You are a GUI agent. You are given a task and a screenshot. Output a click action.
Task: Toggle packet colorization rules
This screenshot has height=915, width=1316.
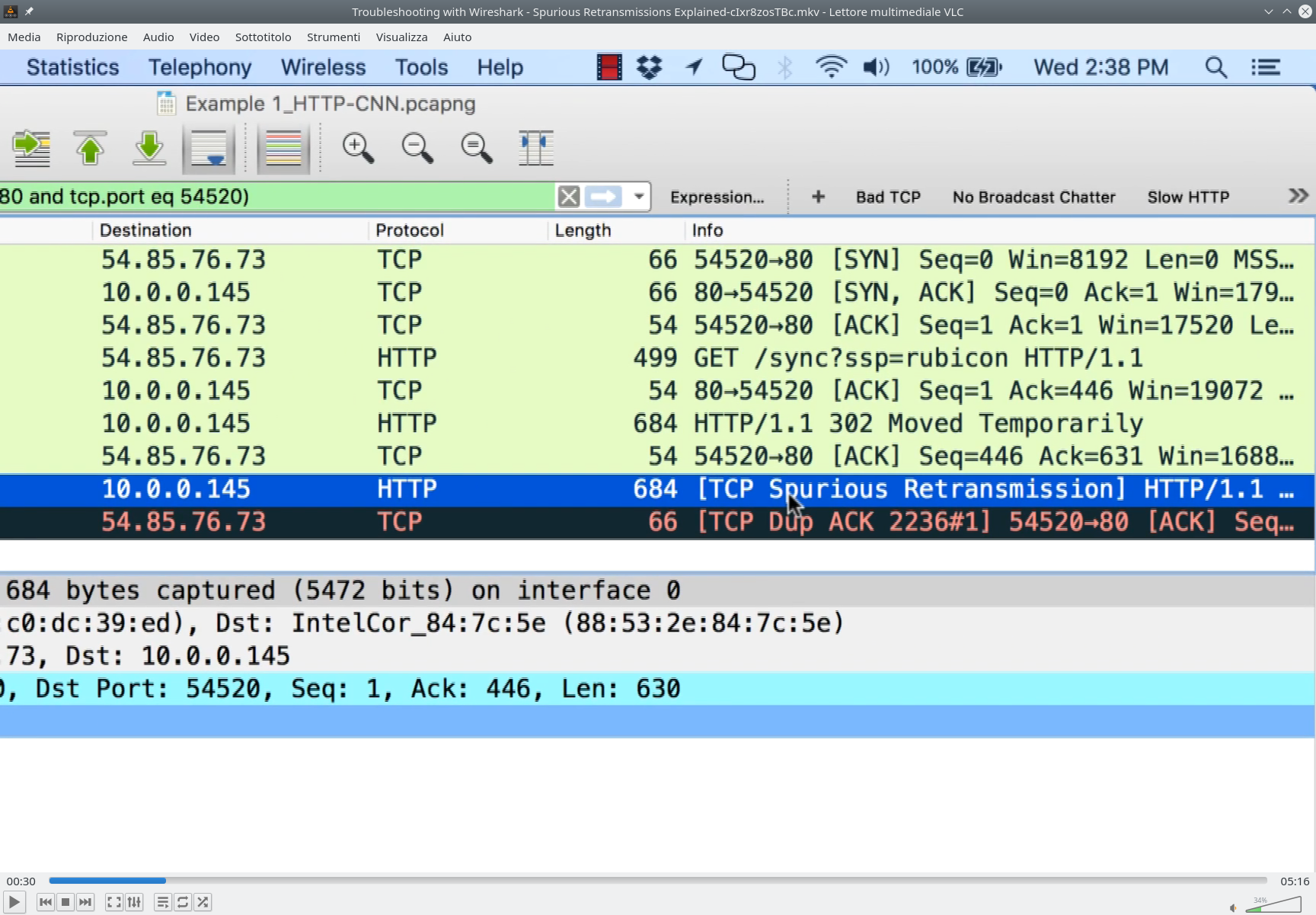tap(283, 148)
